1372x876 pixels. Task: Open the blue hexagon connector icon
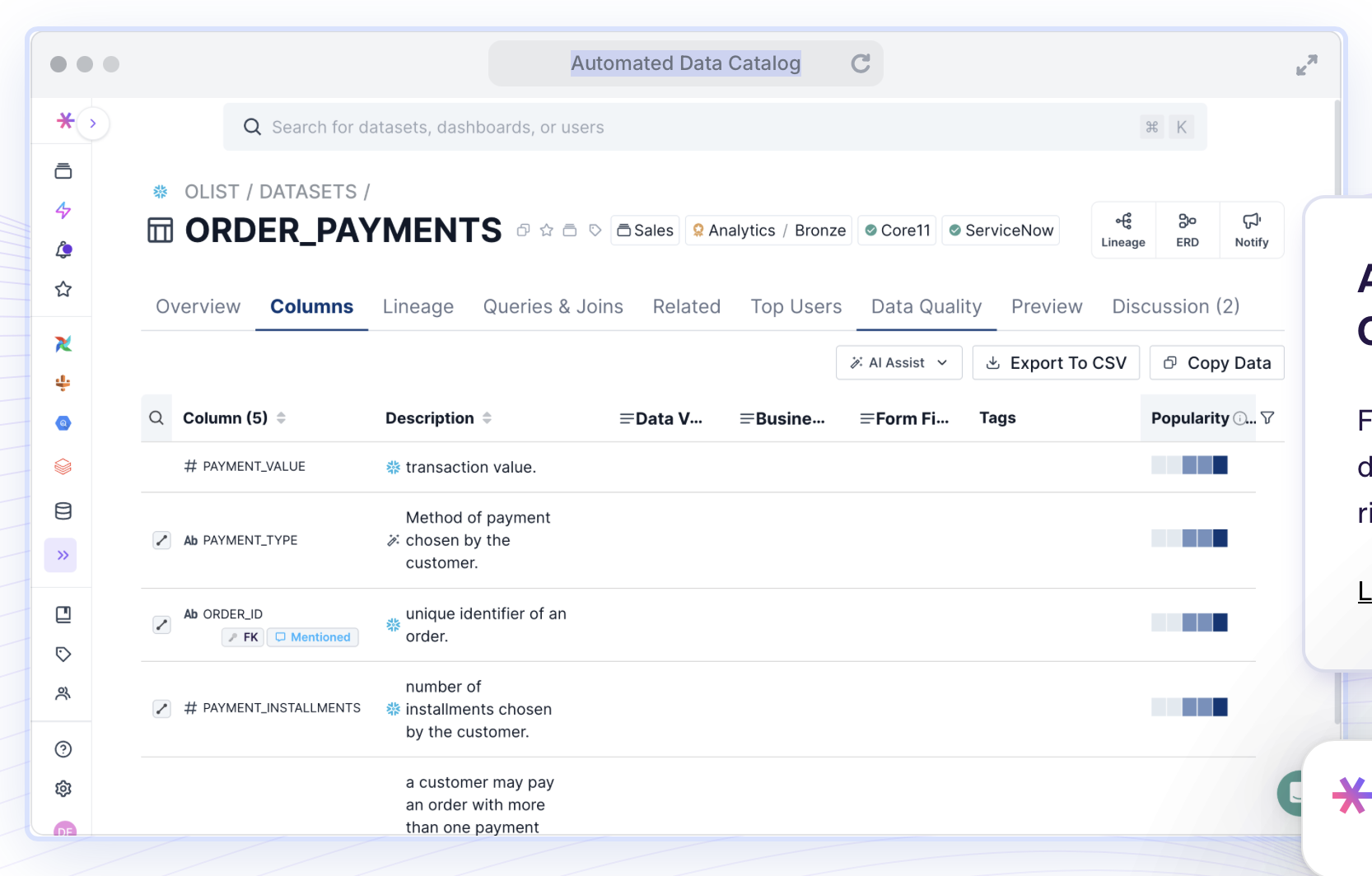coord(63,423)
